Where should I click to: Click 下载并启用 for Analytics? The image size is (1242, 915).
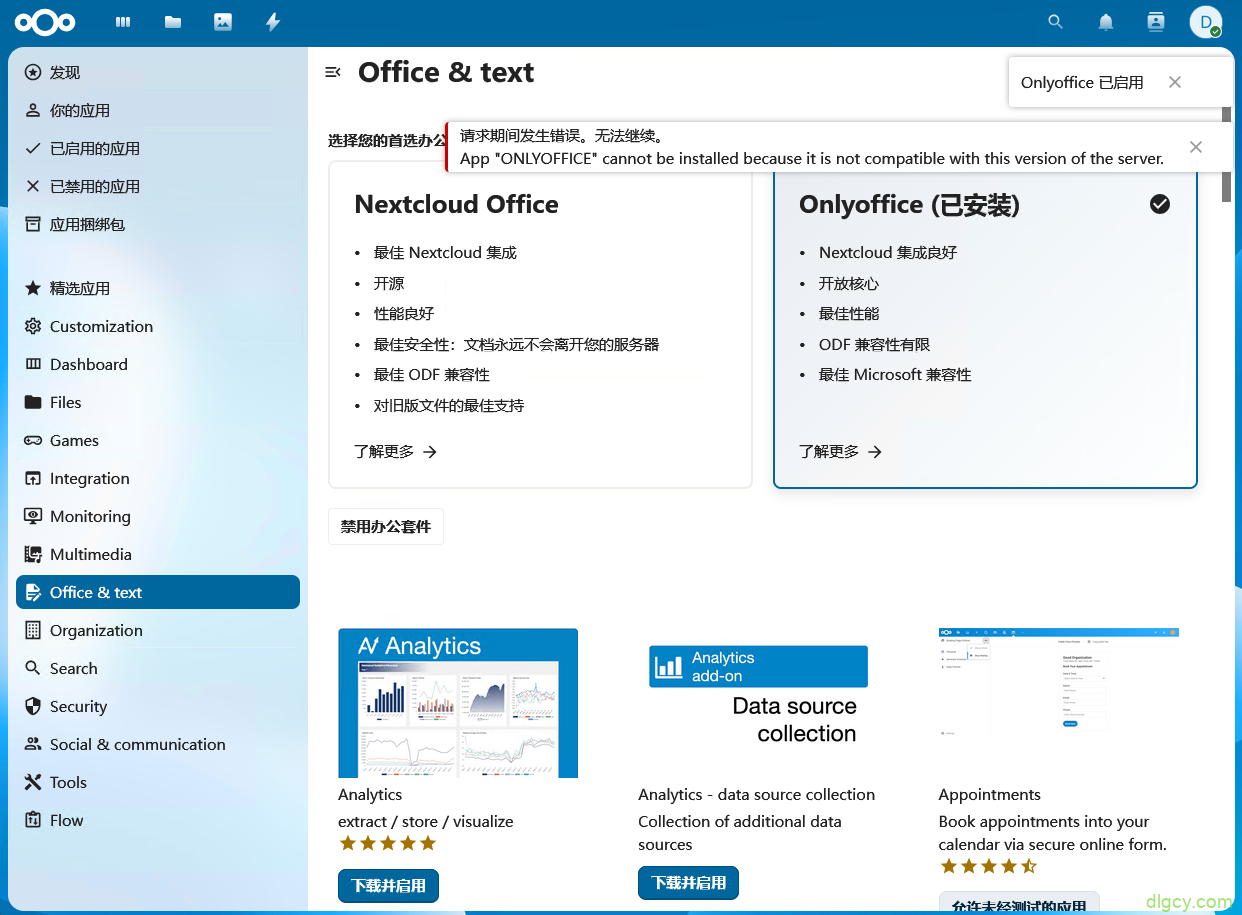388,885
